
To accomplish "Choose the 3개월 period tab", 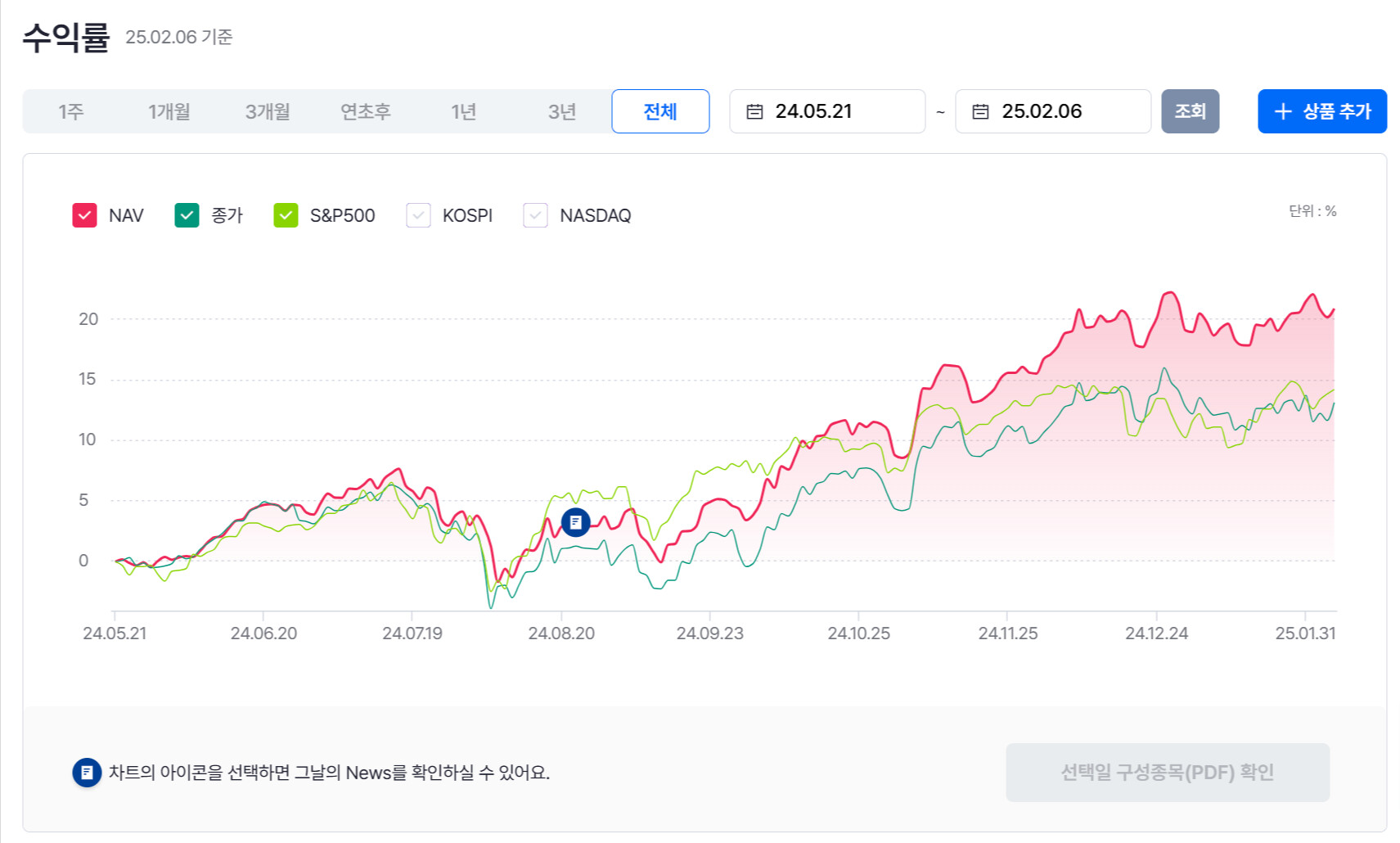I will tap(268, 111).
